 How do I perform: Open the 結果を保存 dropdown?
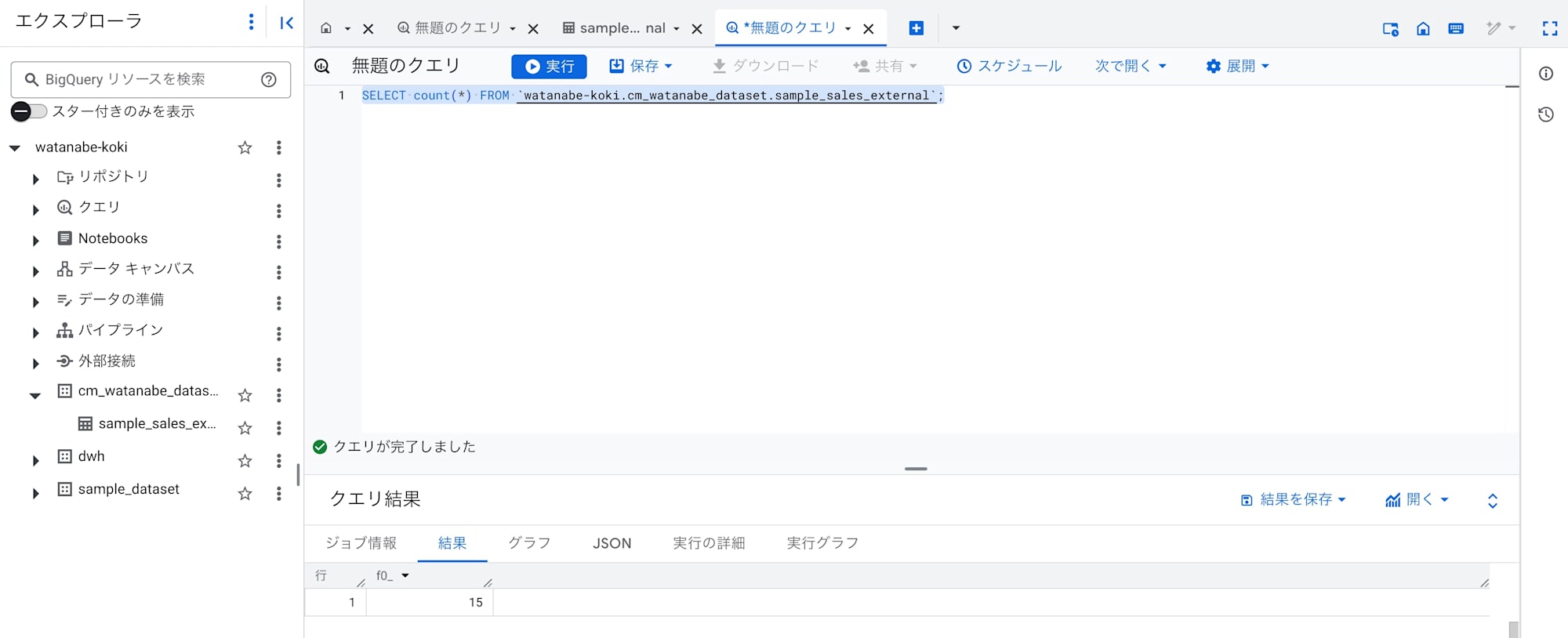tap(1293, 500)
